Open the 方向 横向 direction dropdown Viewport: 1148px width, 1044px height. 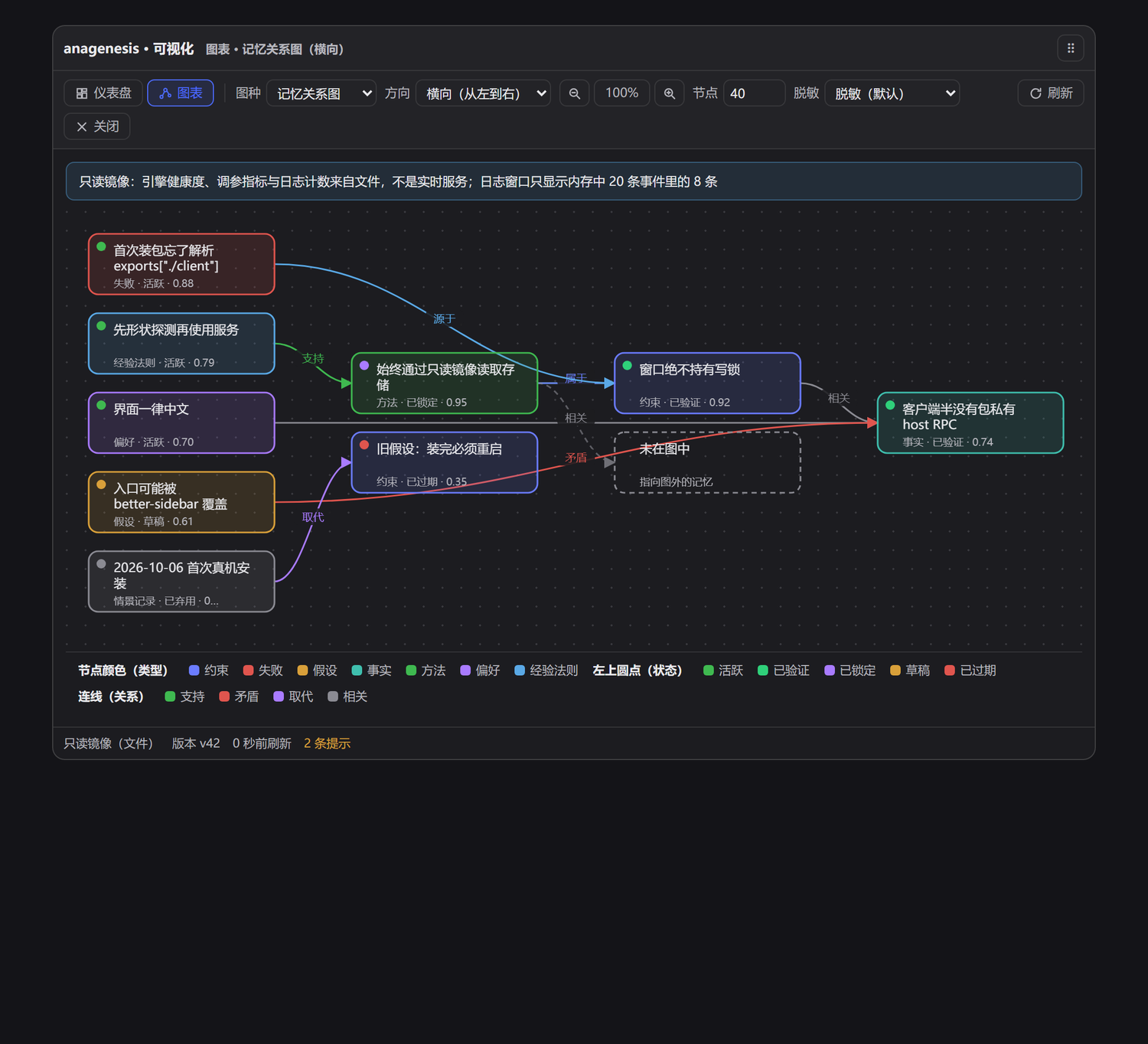point(483,93)
